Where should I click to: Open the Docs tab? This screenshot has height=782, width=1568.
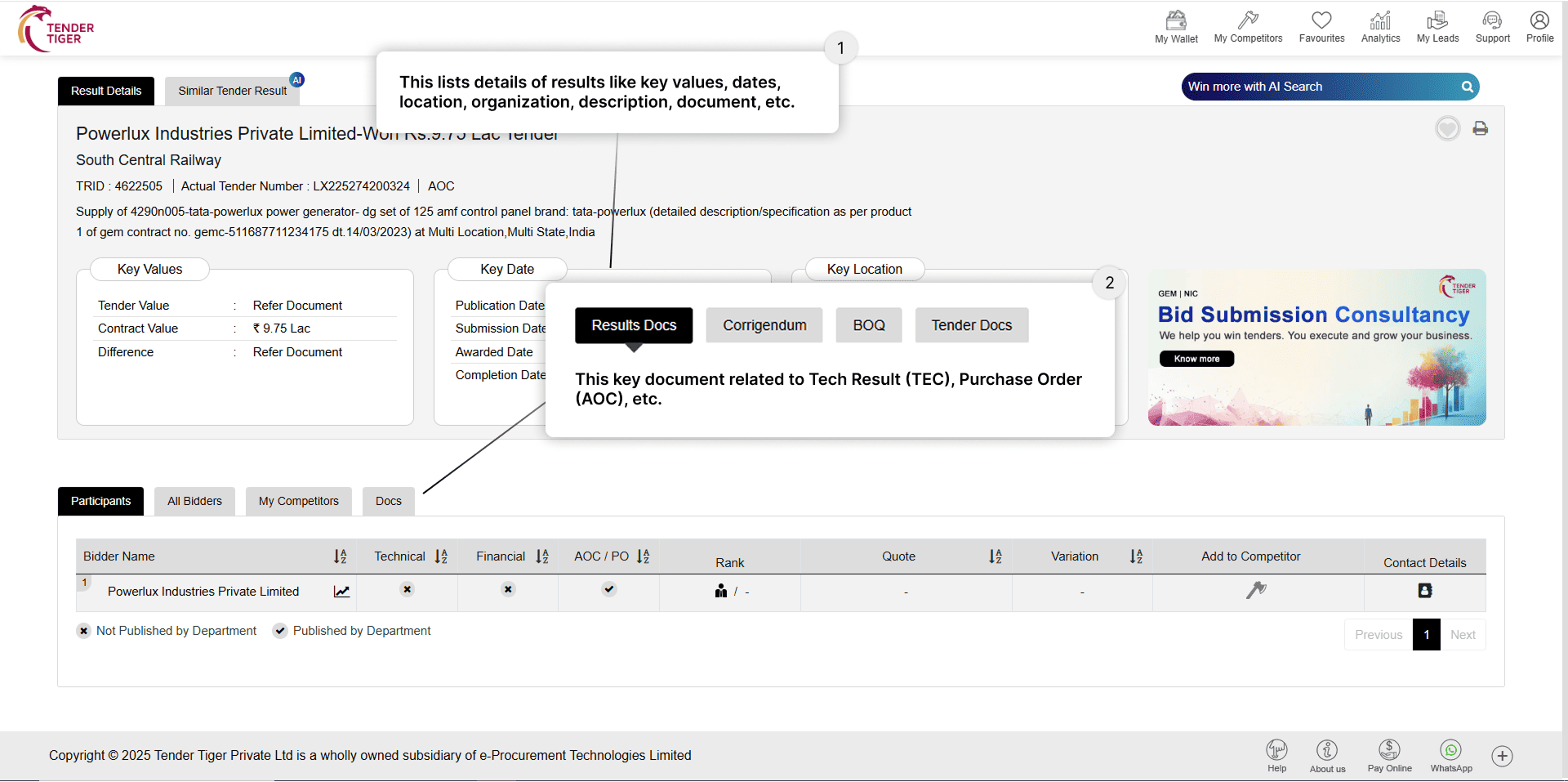pyautogui.click(x=389, y=501)
